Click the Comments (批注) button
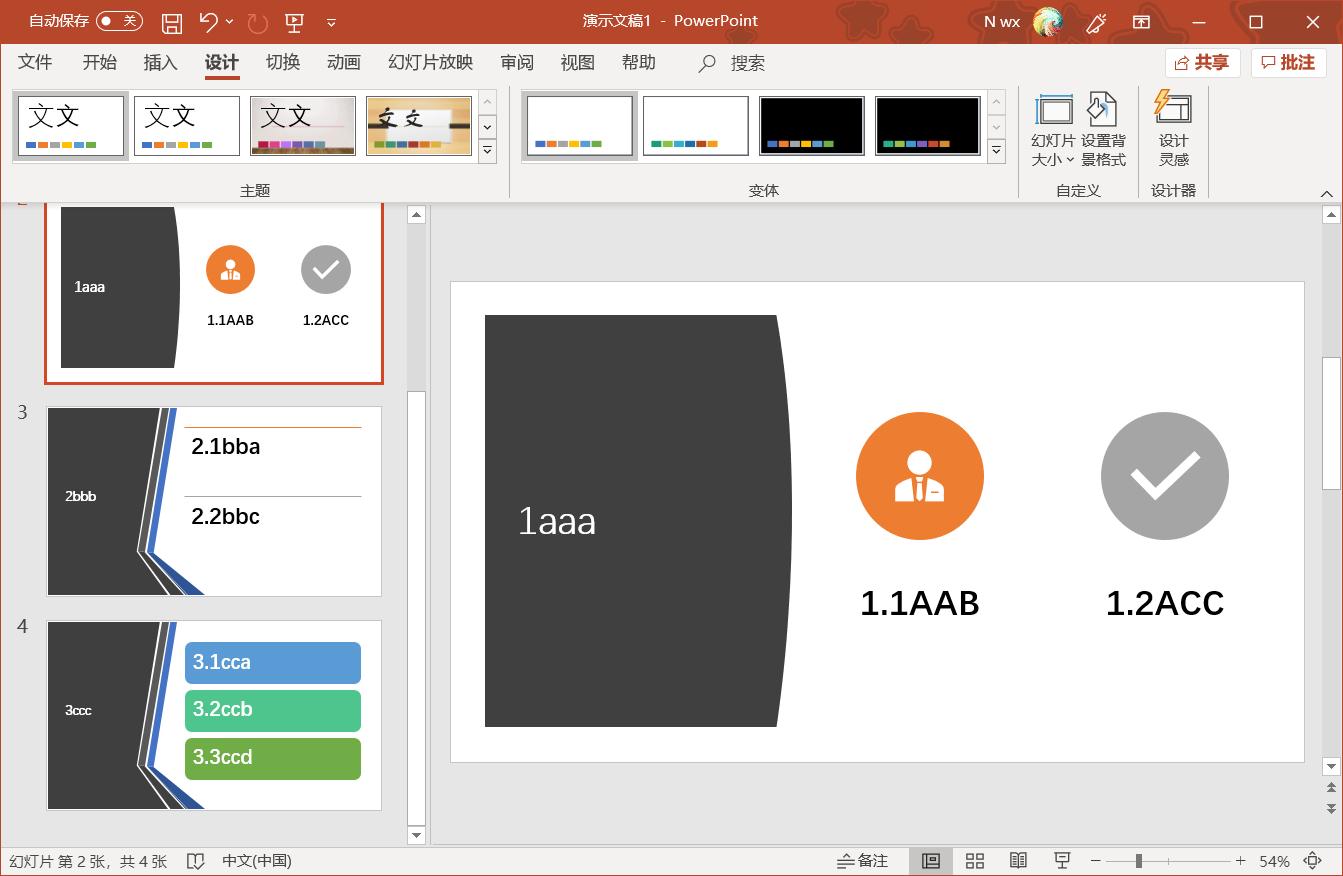Viewport: 1343px width, 876px height. pos(1288,63)
